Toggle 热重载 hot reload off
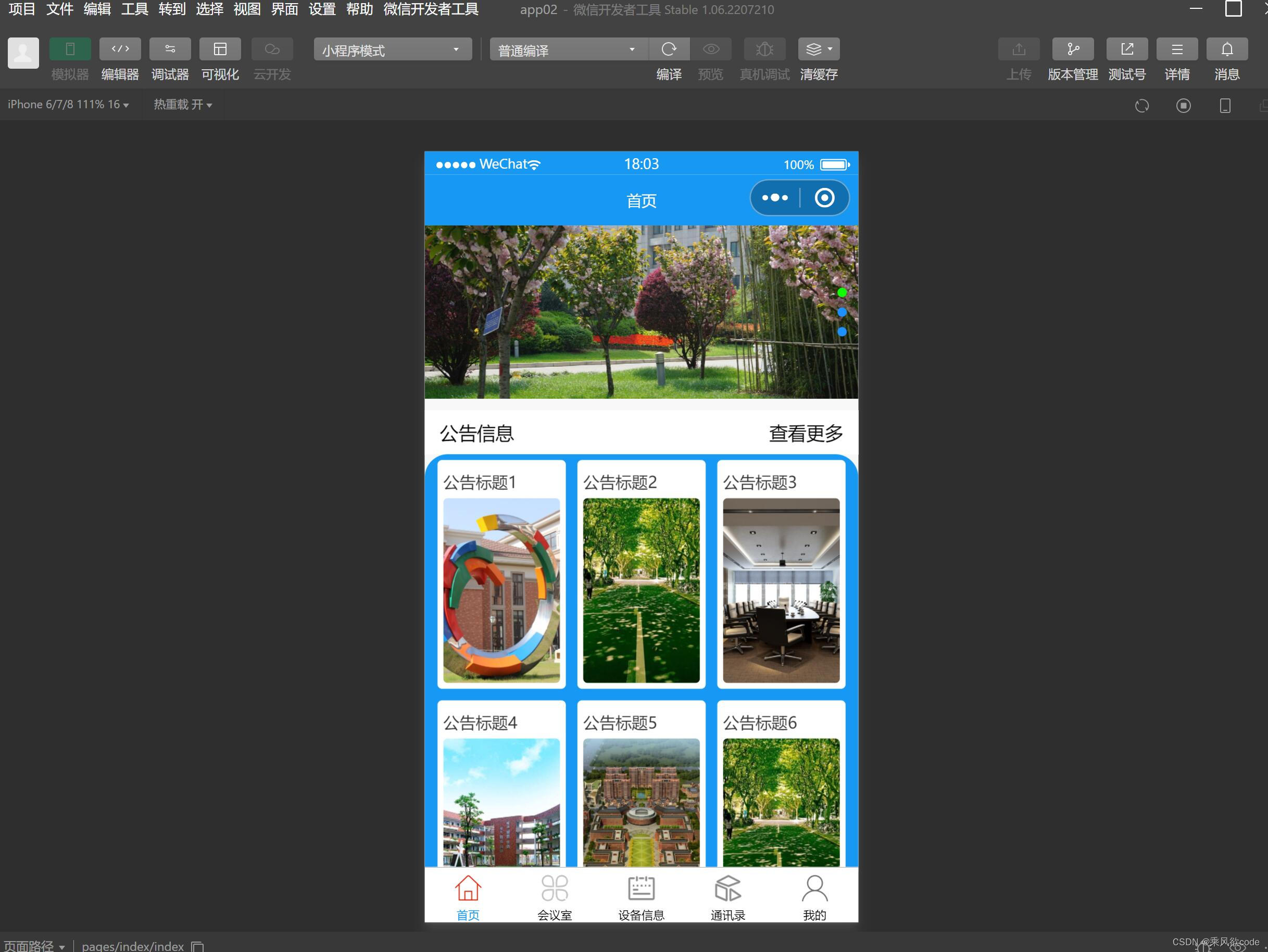The image size is (1268, 952). (182, 104)
